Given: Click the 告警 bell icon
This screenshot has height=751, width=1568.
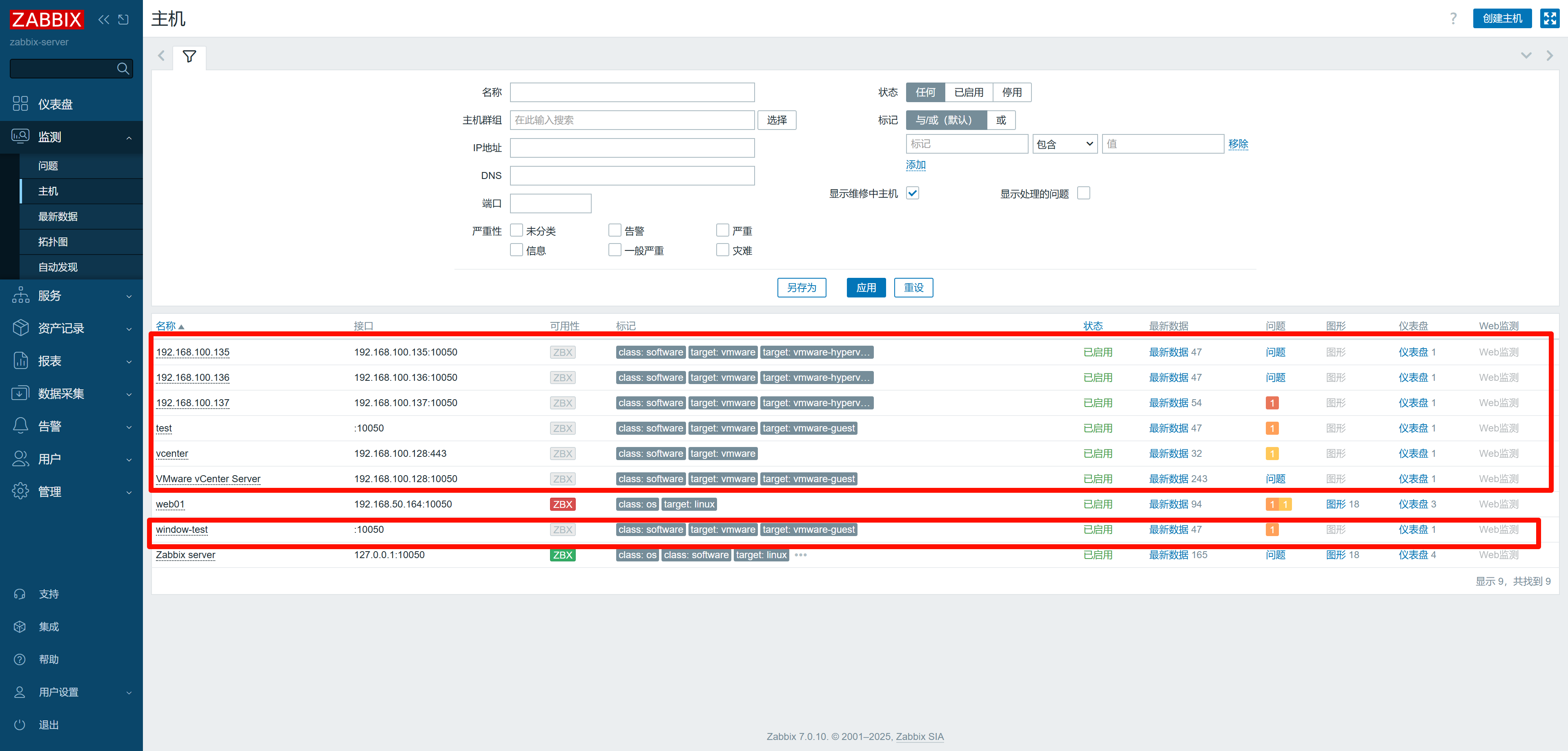Looking at the screenshot, I should [x=20, y=426].
